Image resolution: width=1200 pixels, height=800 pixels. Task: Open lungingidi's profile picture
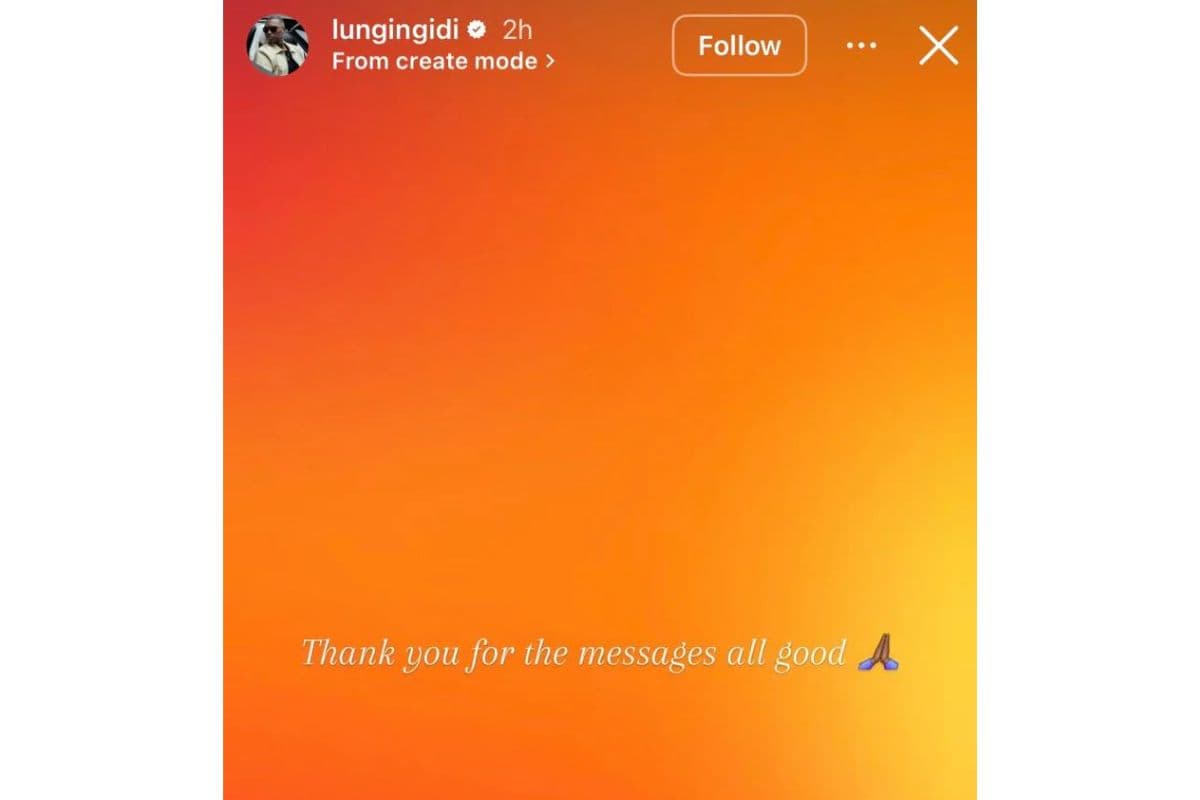[x=278, y=45]
